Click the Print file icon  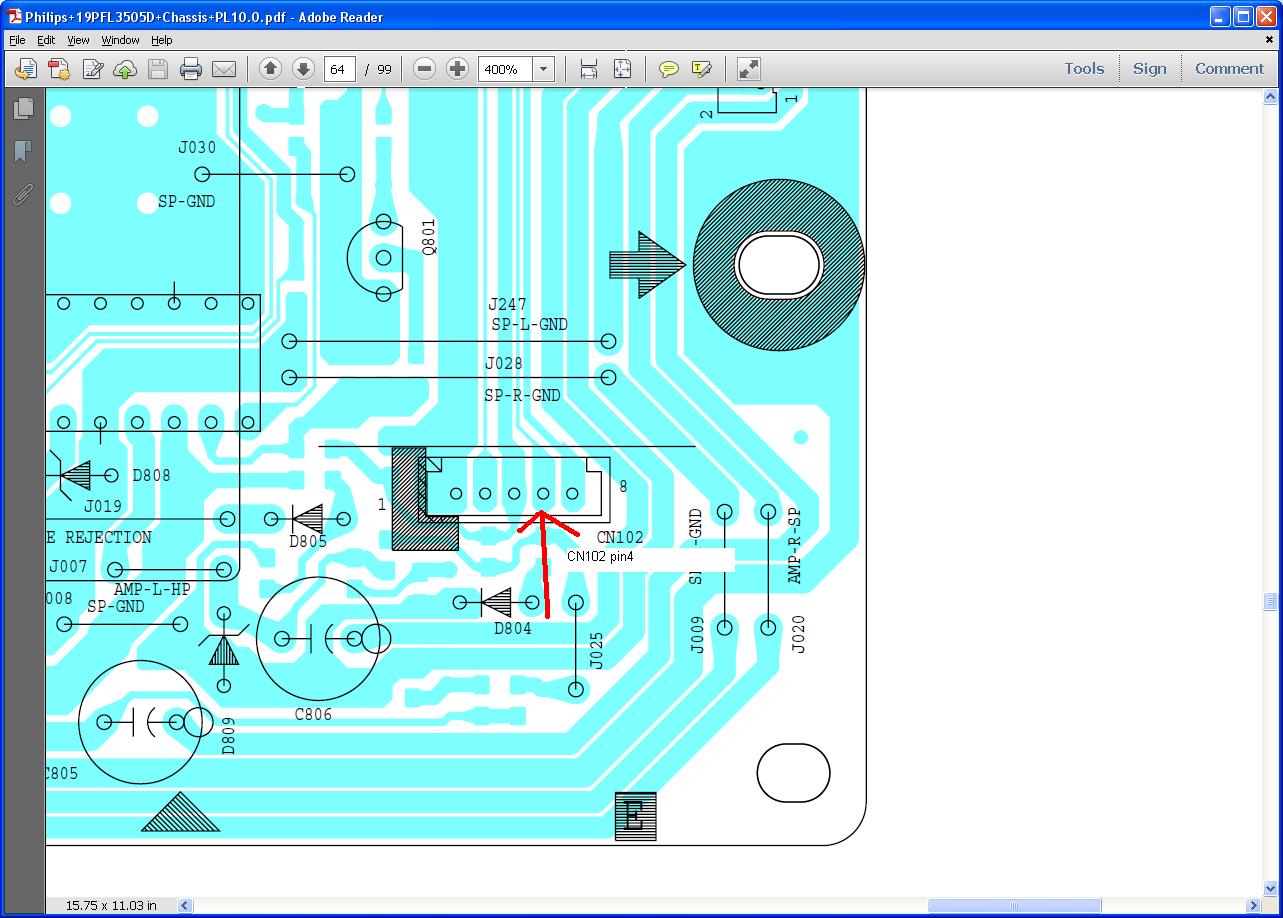coord(190,69)
